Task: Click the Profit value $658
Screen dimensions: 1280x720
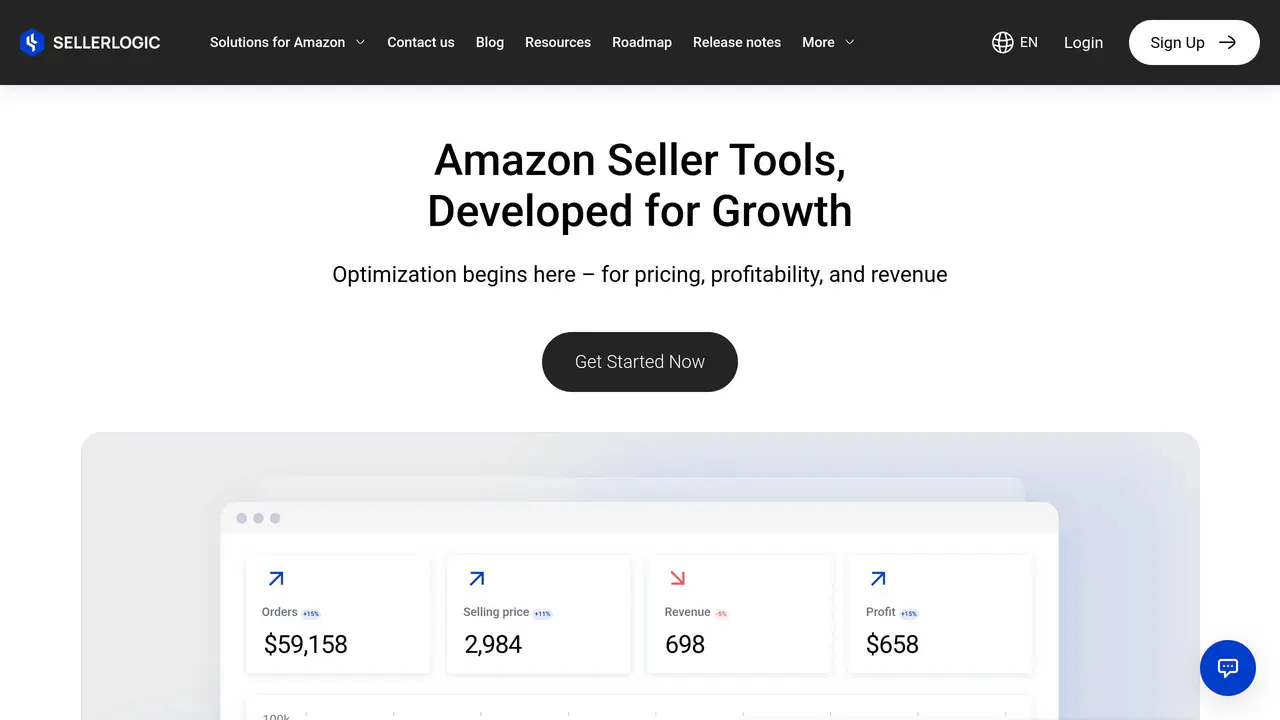Action: (892, 645)
